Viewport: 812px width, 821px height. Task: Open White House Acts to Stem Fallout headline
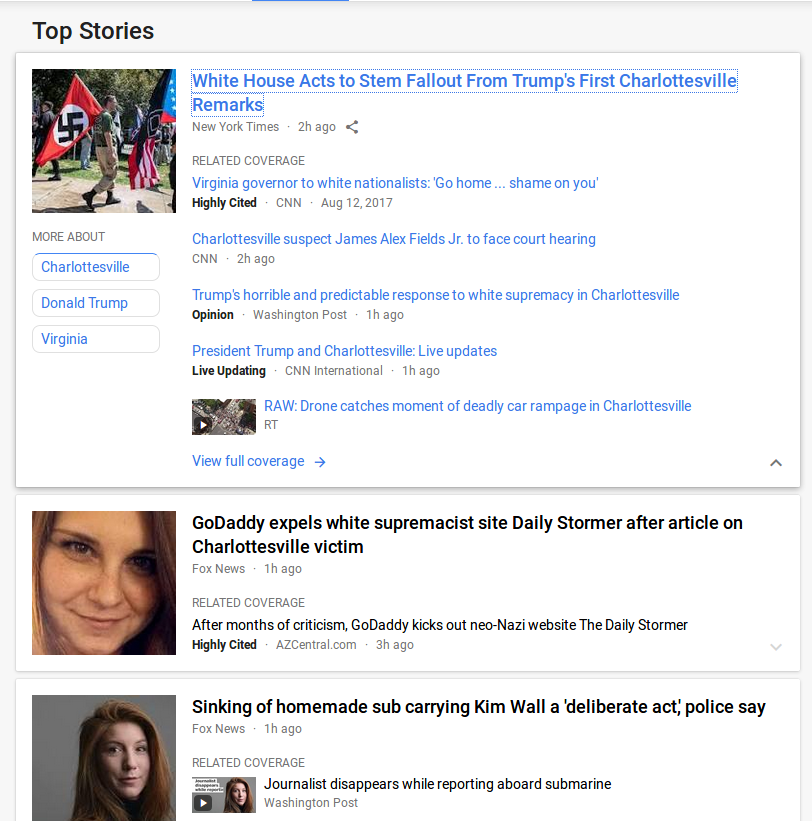click(464, 93)
